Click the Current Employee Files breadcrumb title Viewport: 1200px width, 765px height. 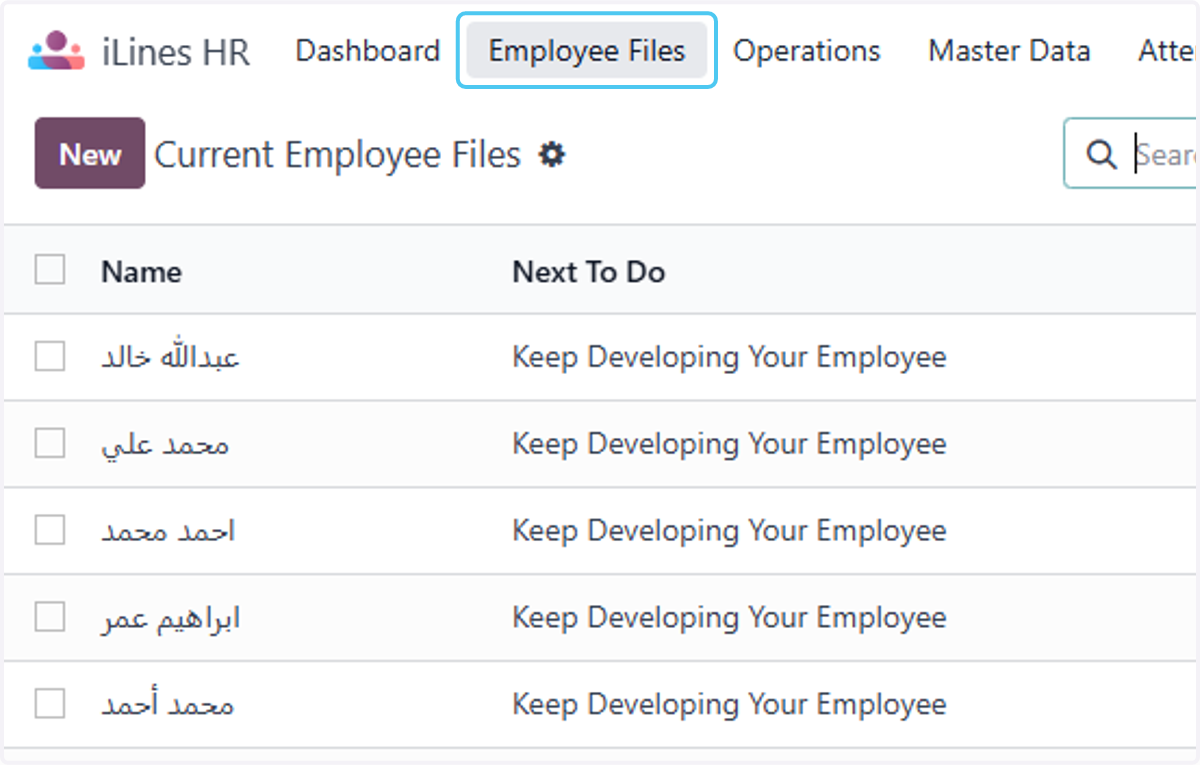(338, 155)
